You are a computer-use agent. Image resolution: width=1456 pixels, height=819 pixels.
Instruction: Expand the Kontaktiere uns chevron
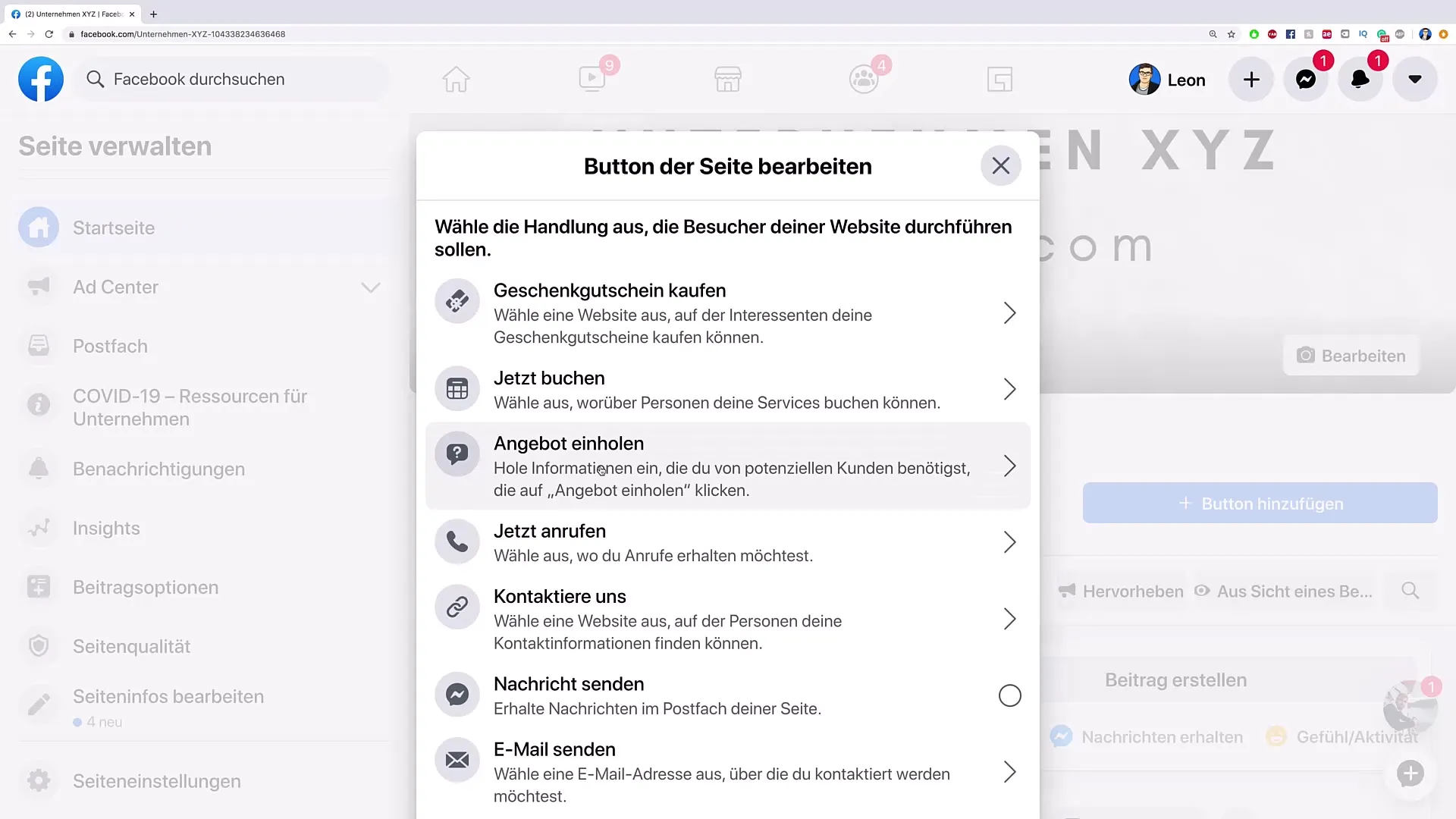[1010, 618]
